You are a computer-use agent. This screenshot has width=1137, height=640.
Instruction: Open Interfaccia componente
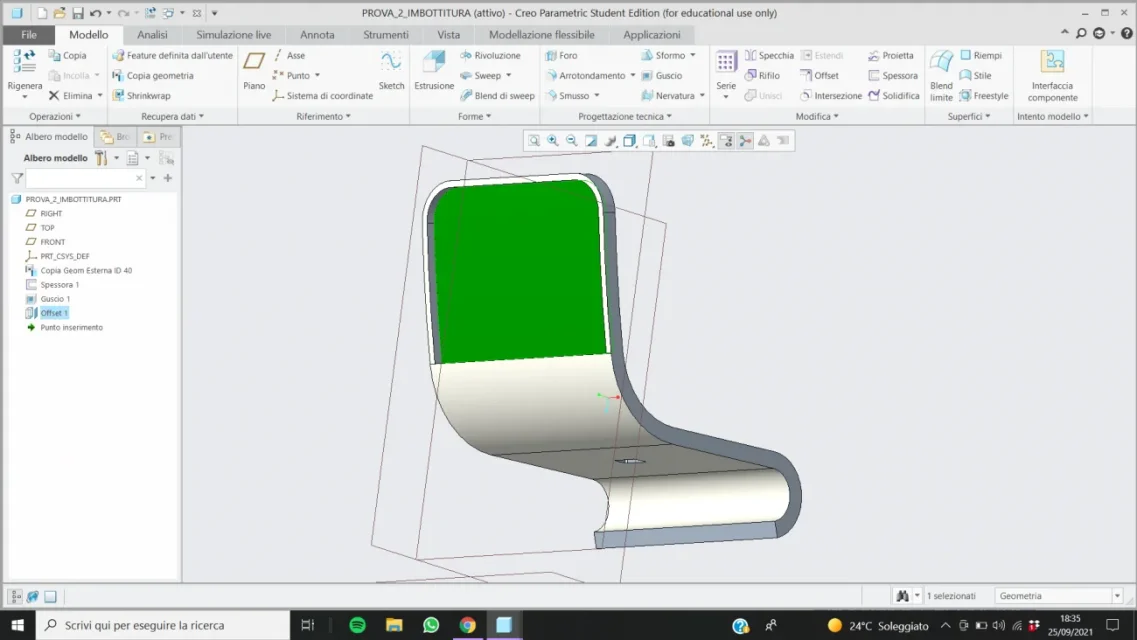pos(1052,75)
